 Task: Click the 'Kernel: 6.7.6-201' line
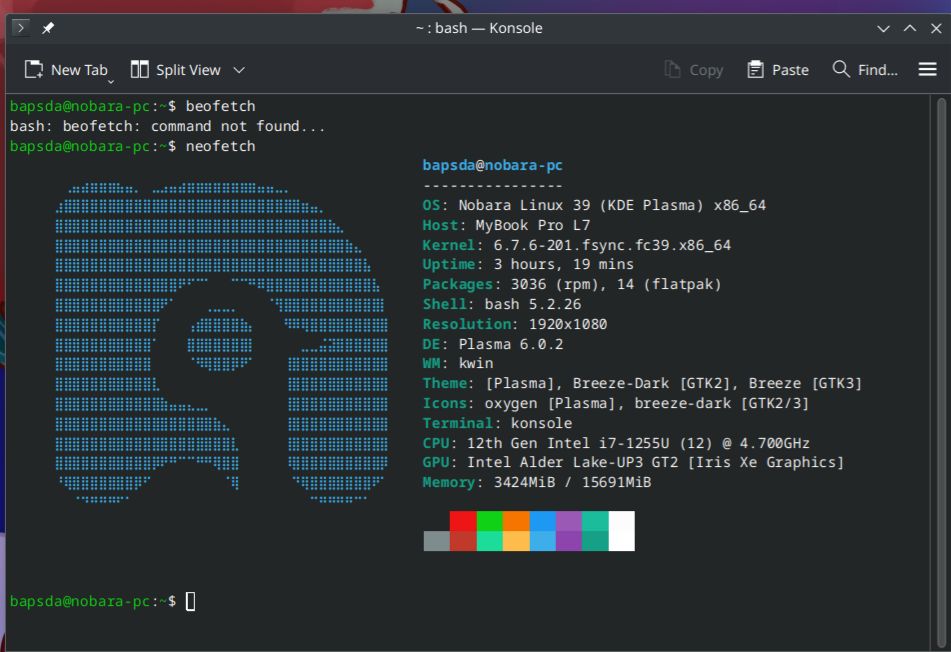pyautogui.click(x=576, y=245)
